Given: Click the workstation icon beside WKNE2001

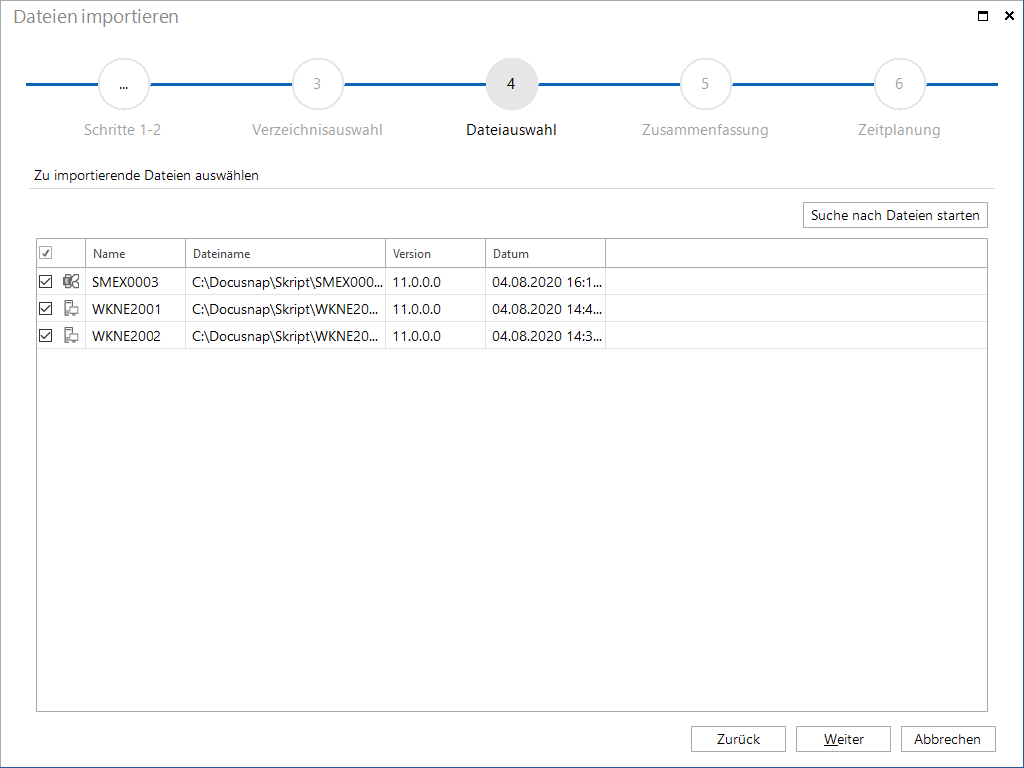Looking at the screenshot, I should (x=71, y=308).
